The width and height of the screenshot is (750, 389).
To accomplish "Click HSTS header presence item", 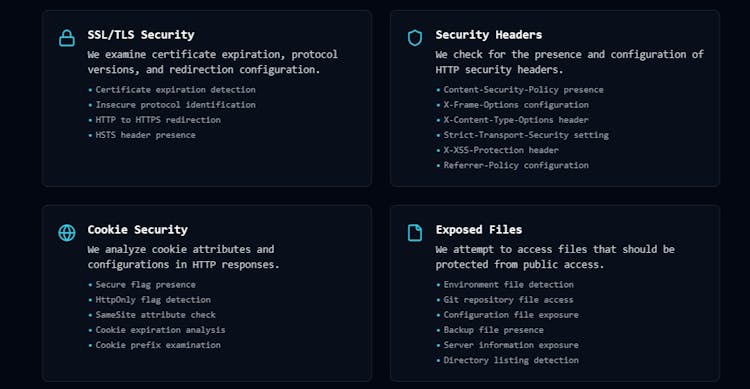I will click(145, 135).
